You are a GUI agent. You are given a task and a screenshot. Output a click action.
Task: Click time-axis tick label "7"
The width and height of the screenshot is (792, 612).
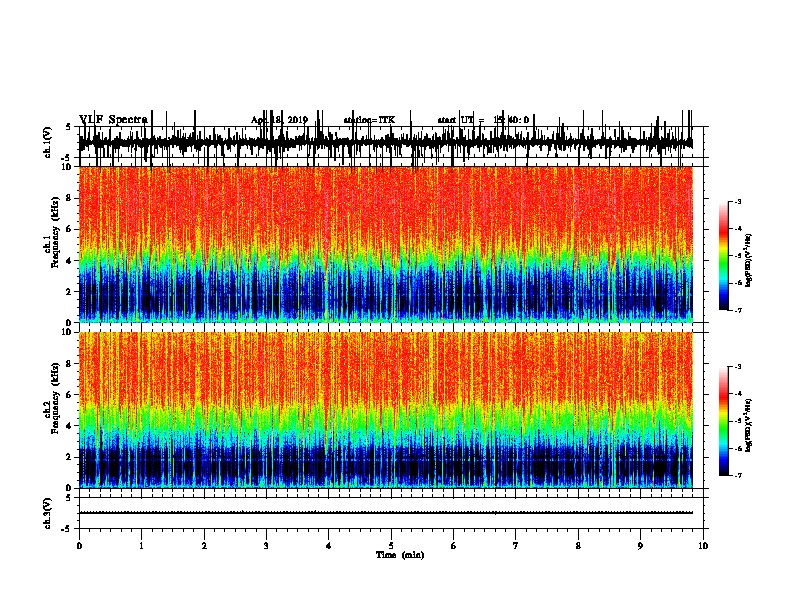point(516,546)
